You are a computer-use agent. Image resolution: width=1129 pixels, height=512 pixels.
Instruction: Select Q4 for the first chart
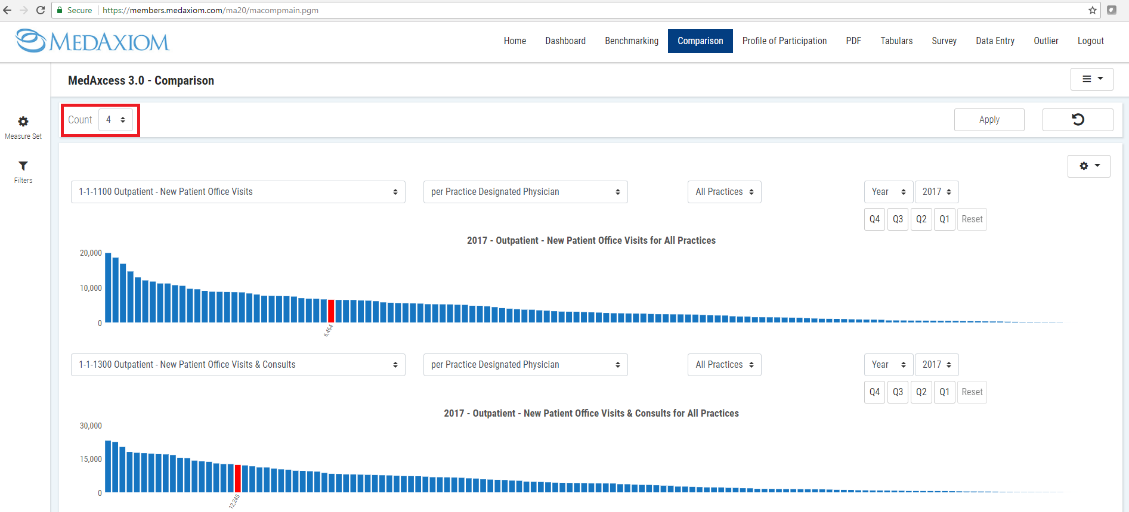pos(875,219)
